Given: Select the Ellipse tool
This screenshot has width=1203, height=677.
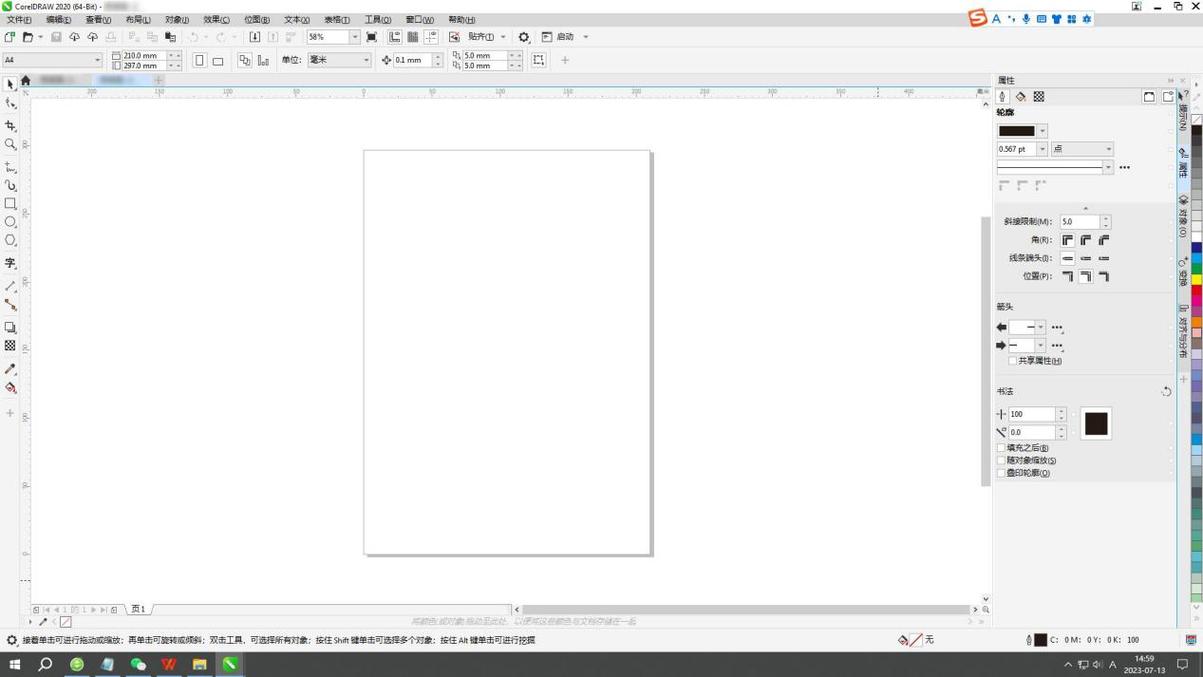Looking at the screenshot, I should point(10,222).
